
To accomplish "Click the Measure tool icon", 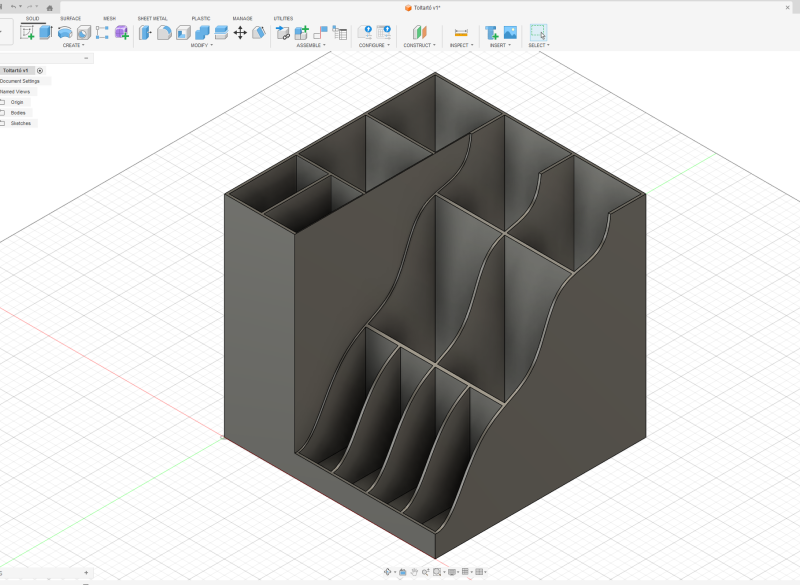I will pyautogui.click(x=461, y=32).
